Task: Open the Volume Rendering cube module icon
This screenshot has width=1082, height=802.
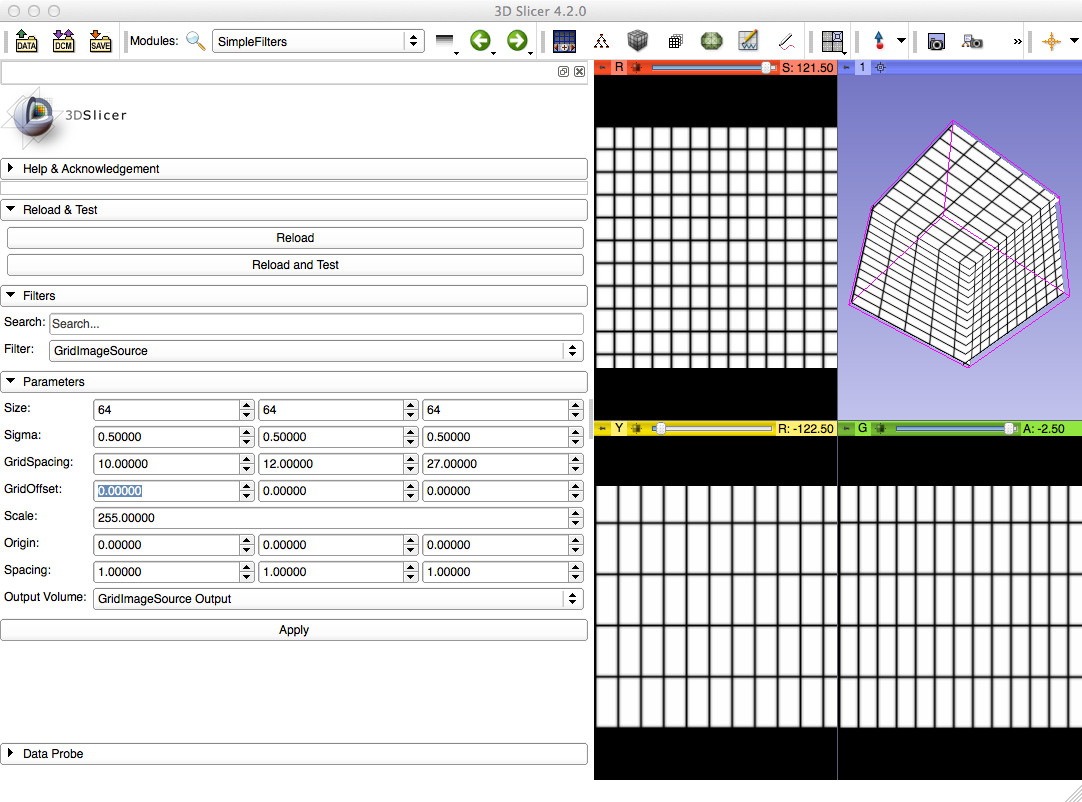Action: tap(638, 41)
